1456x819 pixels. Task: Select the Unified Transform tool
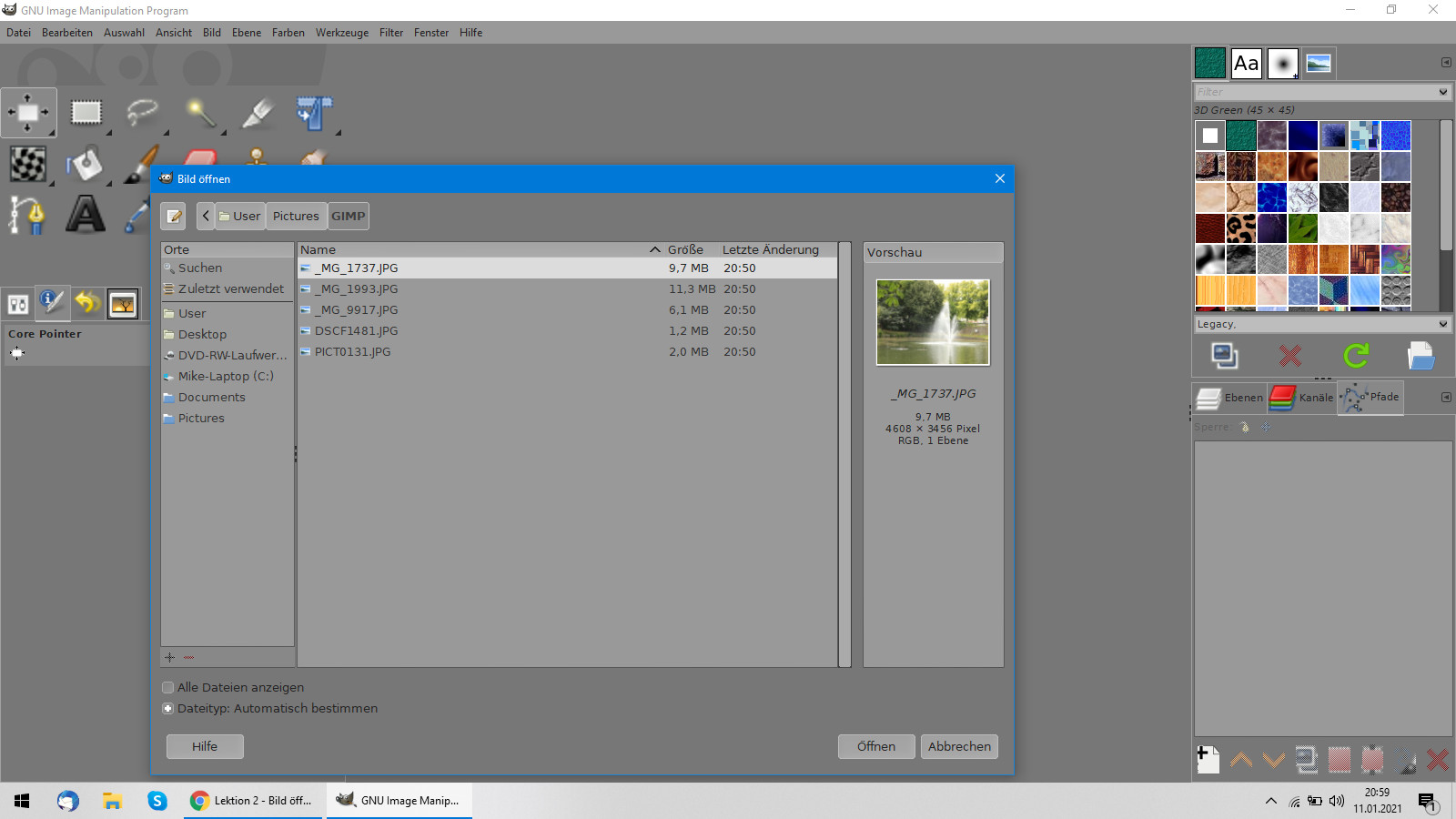coord(315,113)
